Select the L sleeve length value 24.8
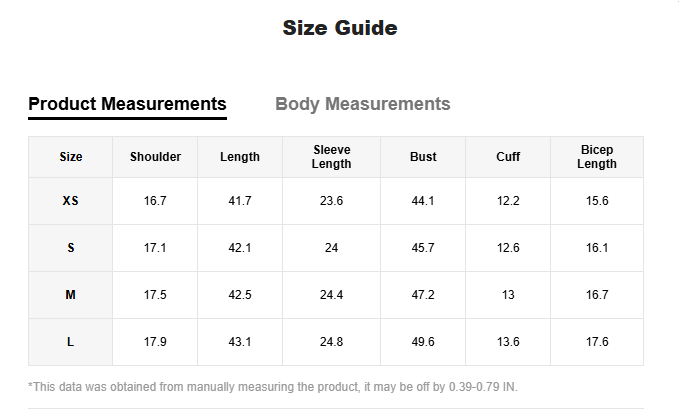Viewport: 679px width, 418px height. 331,342
